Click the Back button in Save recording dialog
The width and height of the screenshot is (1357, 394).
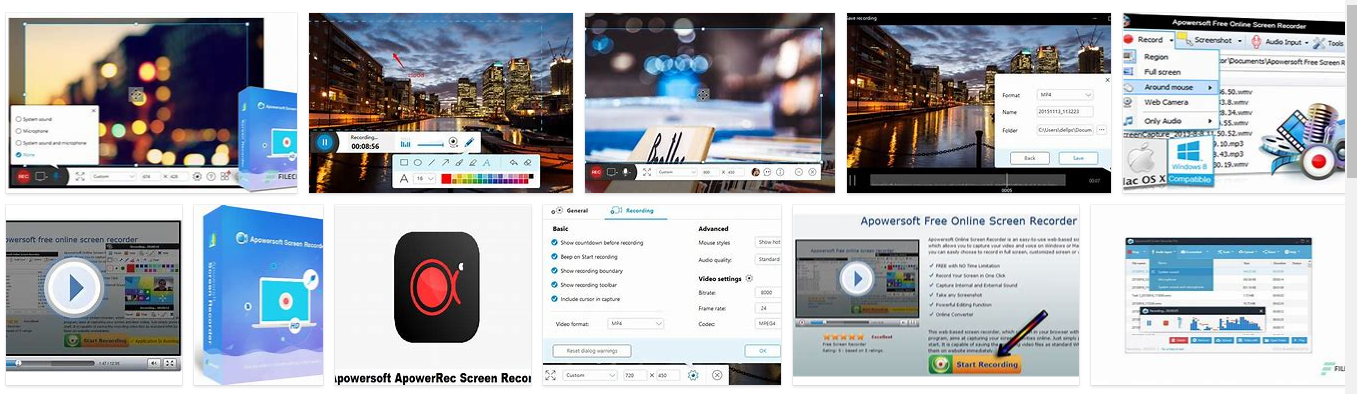pos(1029,158)
